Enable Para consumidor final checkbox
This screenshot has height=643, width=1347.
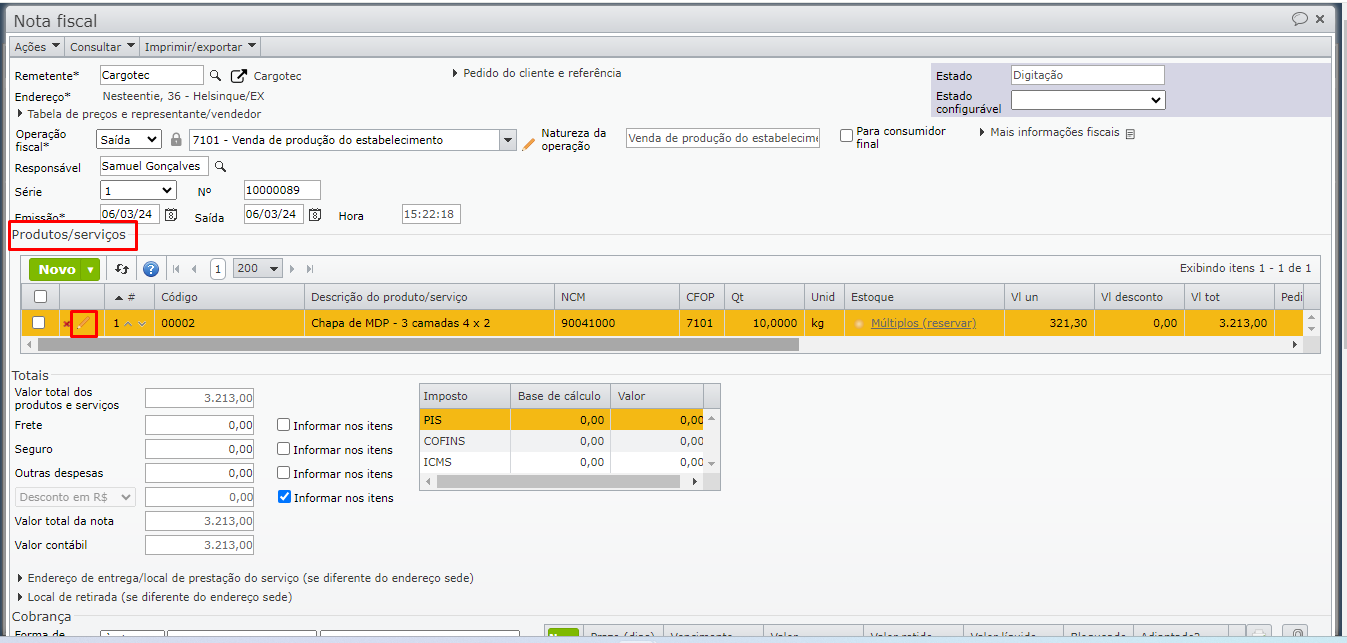(846, 134)
